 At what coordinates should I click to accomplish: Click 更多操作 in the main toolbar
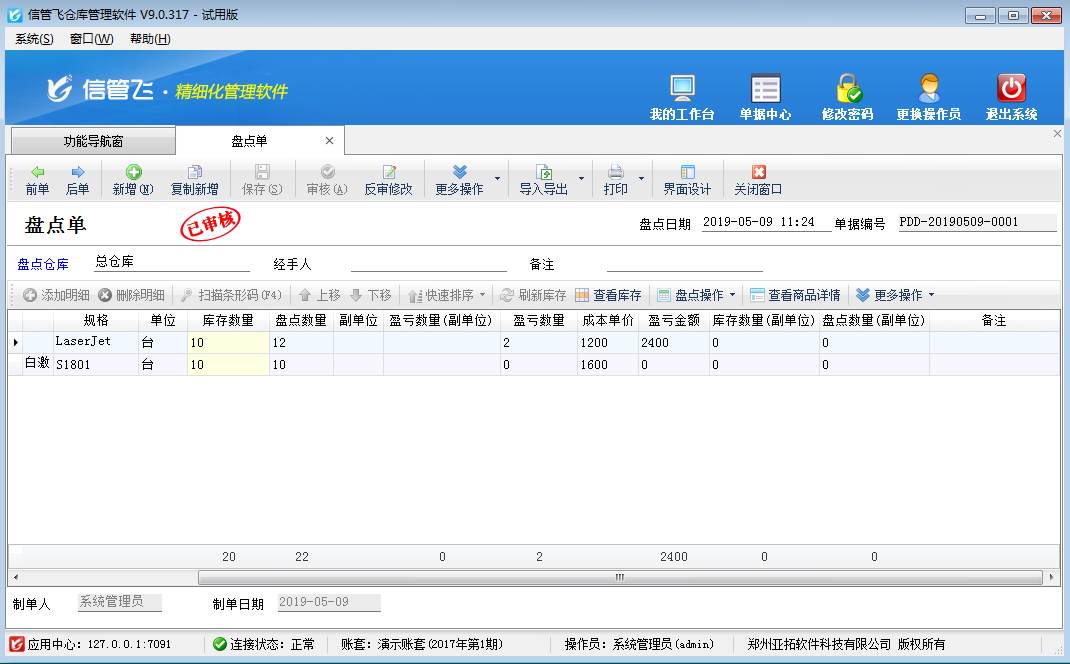coord(459,180)
